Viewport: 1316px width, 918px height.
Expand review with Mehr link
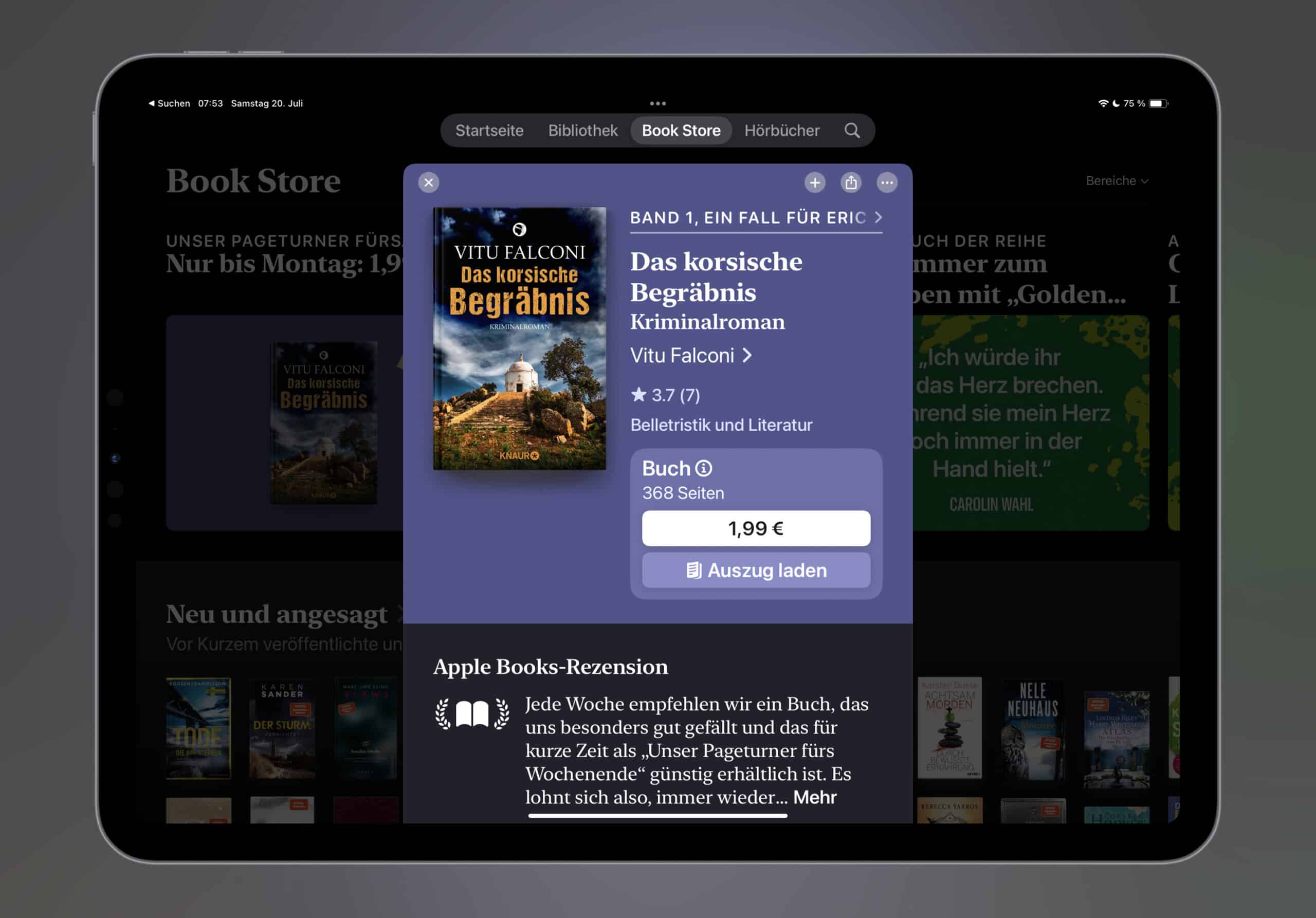814,797
